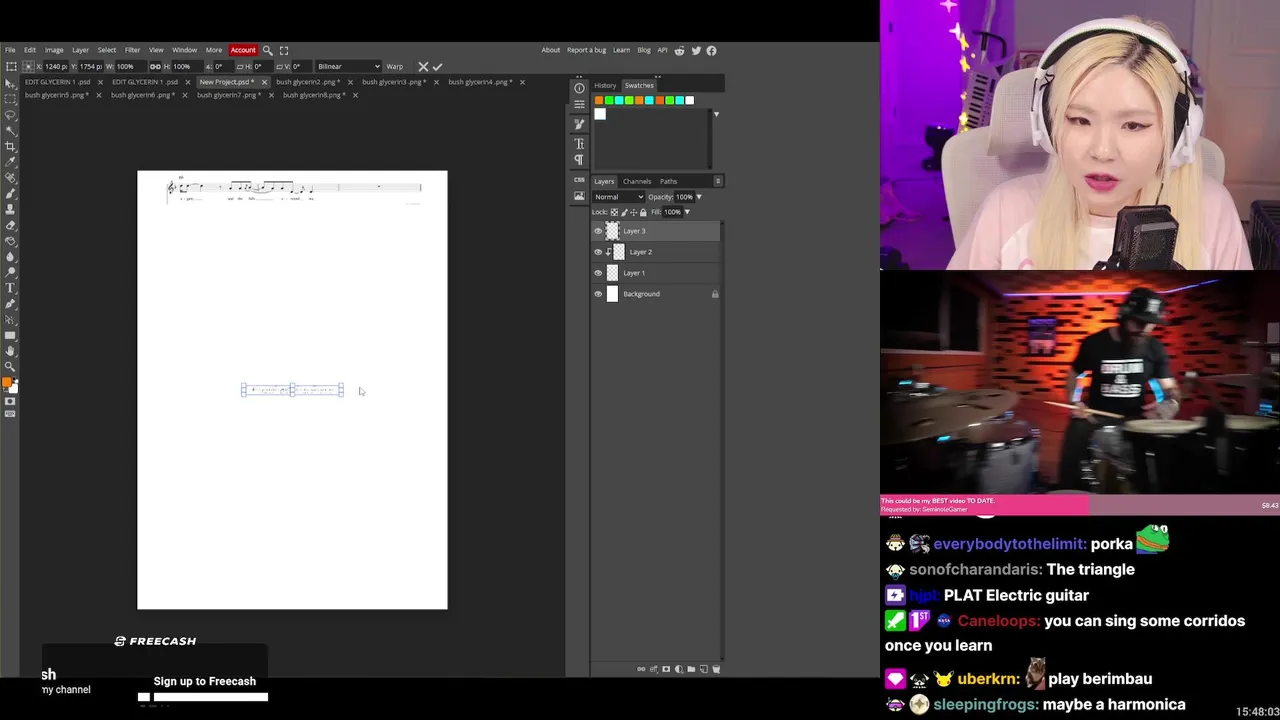Open the Properties sliders panel icon
This screenshot has height=720, width=1280.
[x=579, y=104]
